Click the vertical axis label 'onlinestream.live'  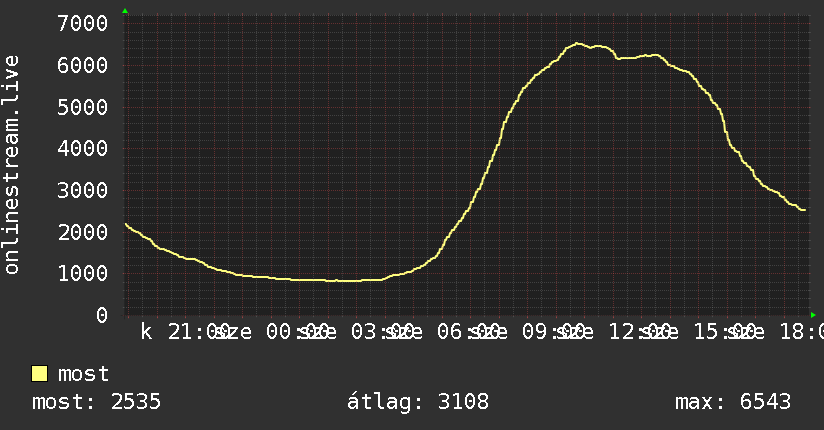pyautogui.click(x=11, y=165)
